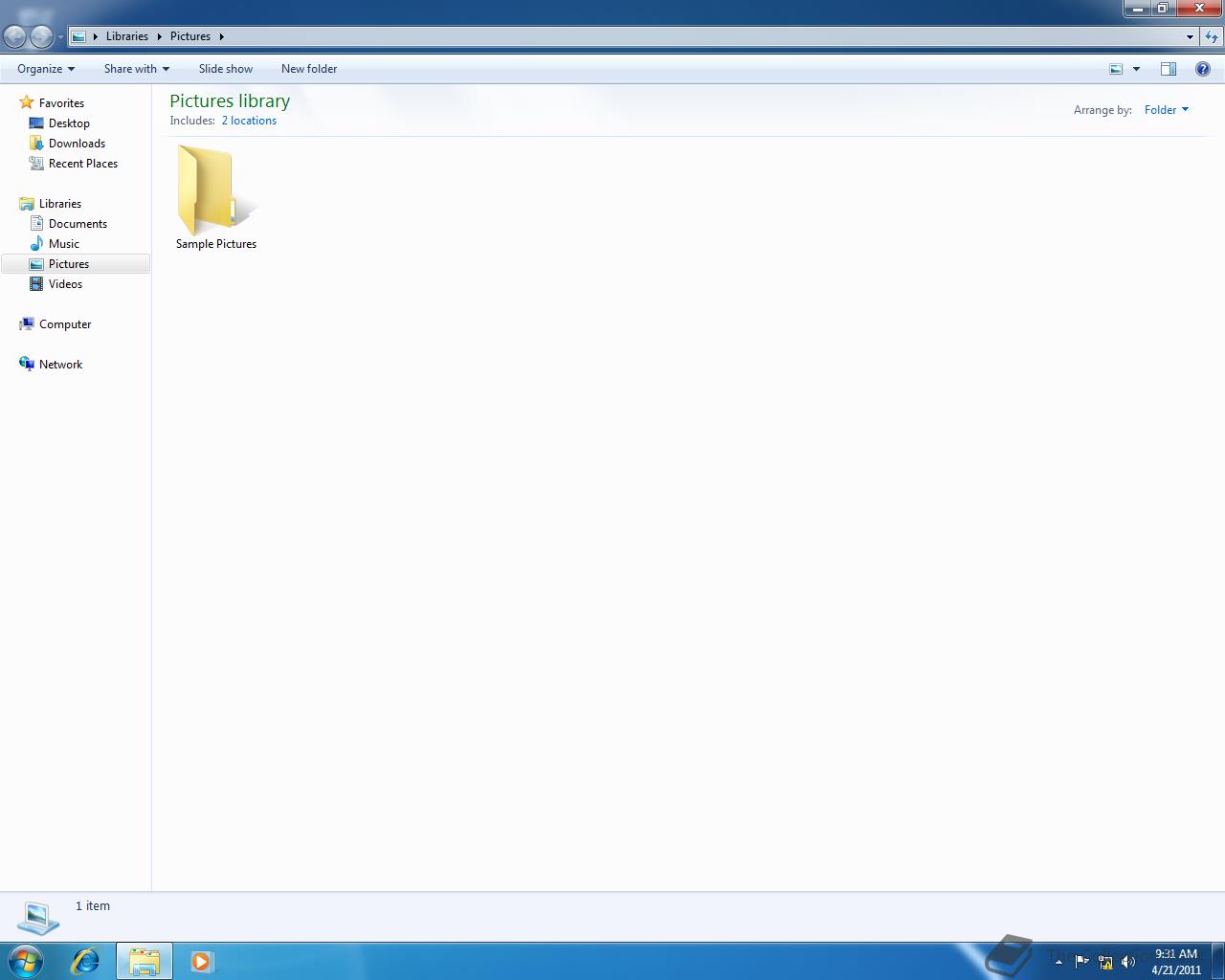This screenshot has height=980, width=1225.
Task: Click the Forward navigation arrow button
Action: pos(41,36)
